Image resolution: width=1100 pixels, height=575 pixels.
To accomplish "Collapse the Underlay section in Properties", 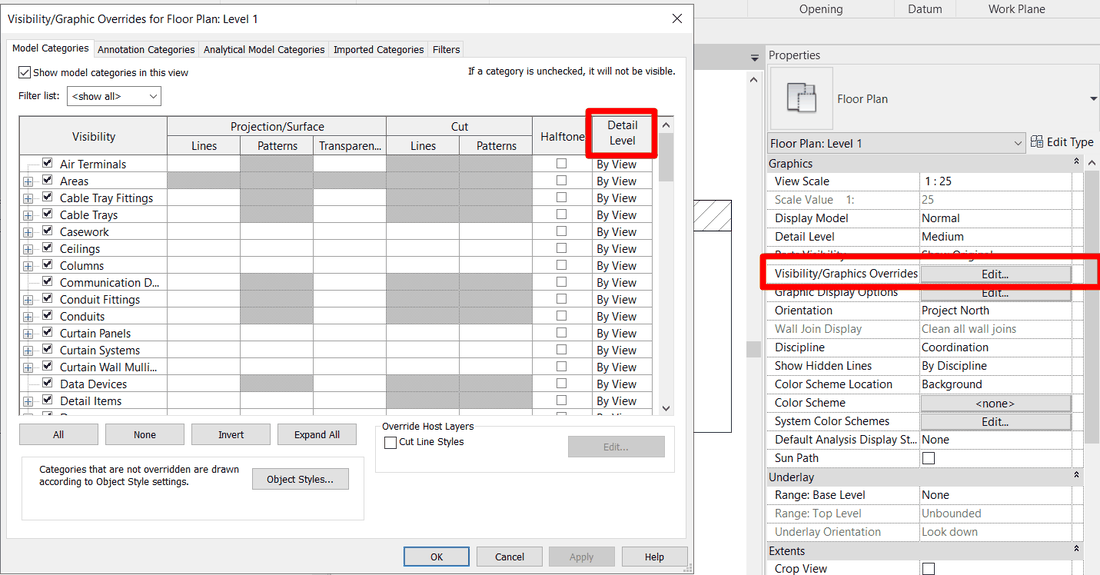I will coord(1076,476).
